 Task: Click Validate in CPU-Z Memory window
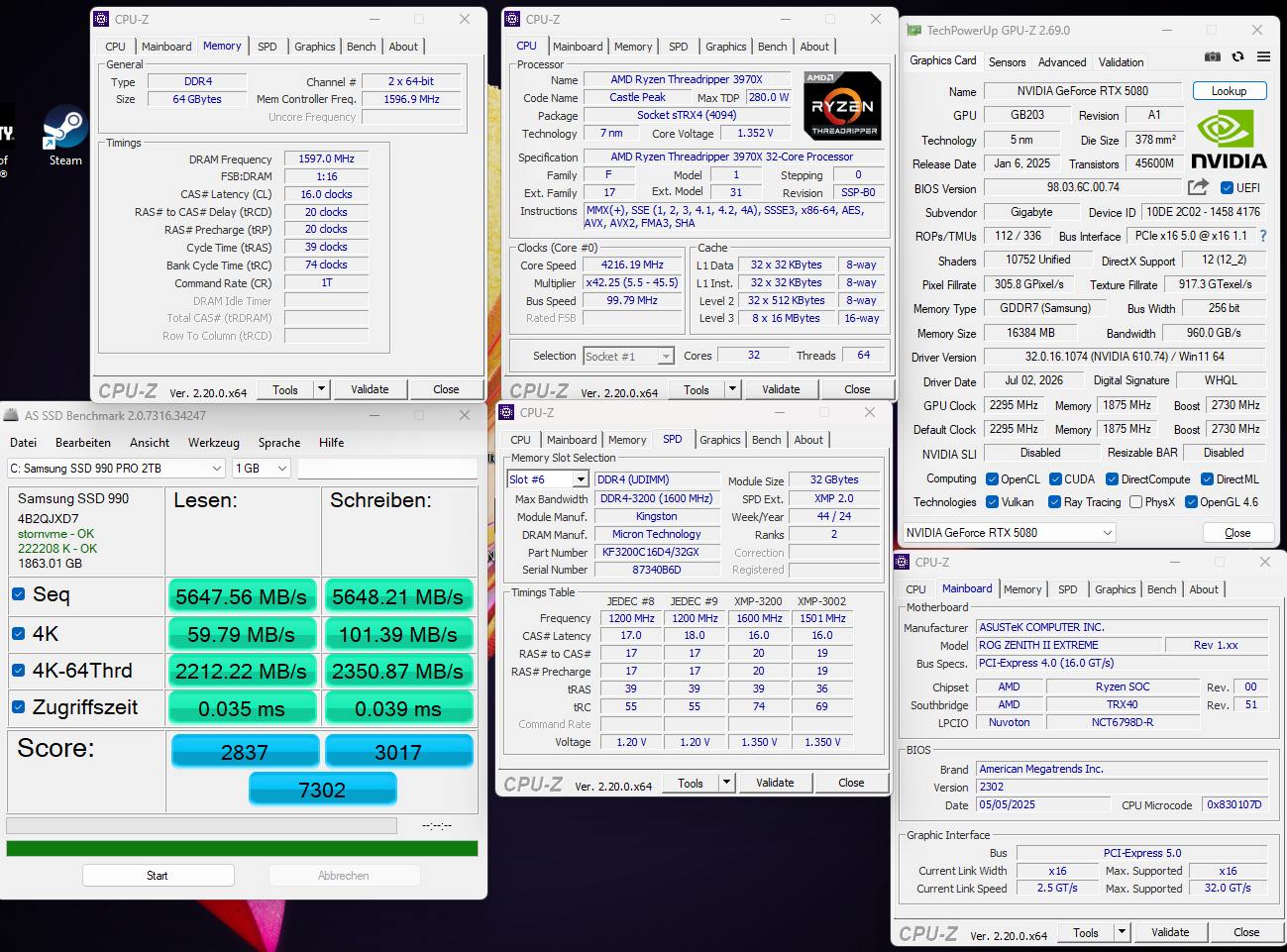(370, 389)
